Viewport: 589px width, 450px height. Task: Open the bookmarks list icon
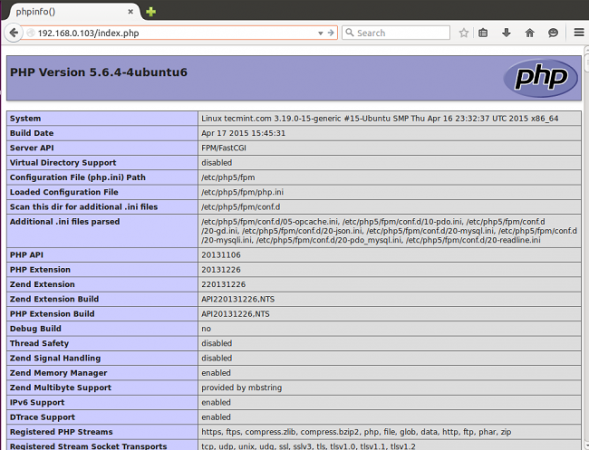[x=483, y=33]
